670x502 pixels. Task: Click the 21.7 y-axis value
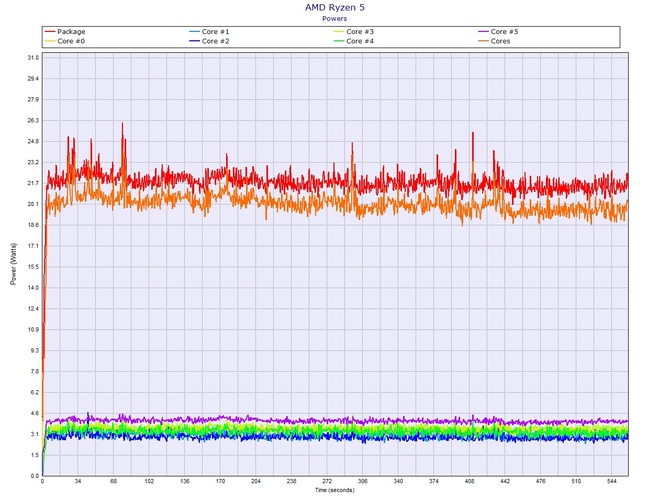(x=33, y=183)
